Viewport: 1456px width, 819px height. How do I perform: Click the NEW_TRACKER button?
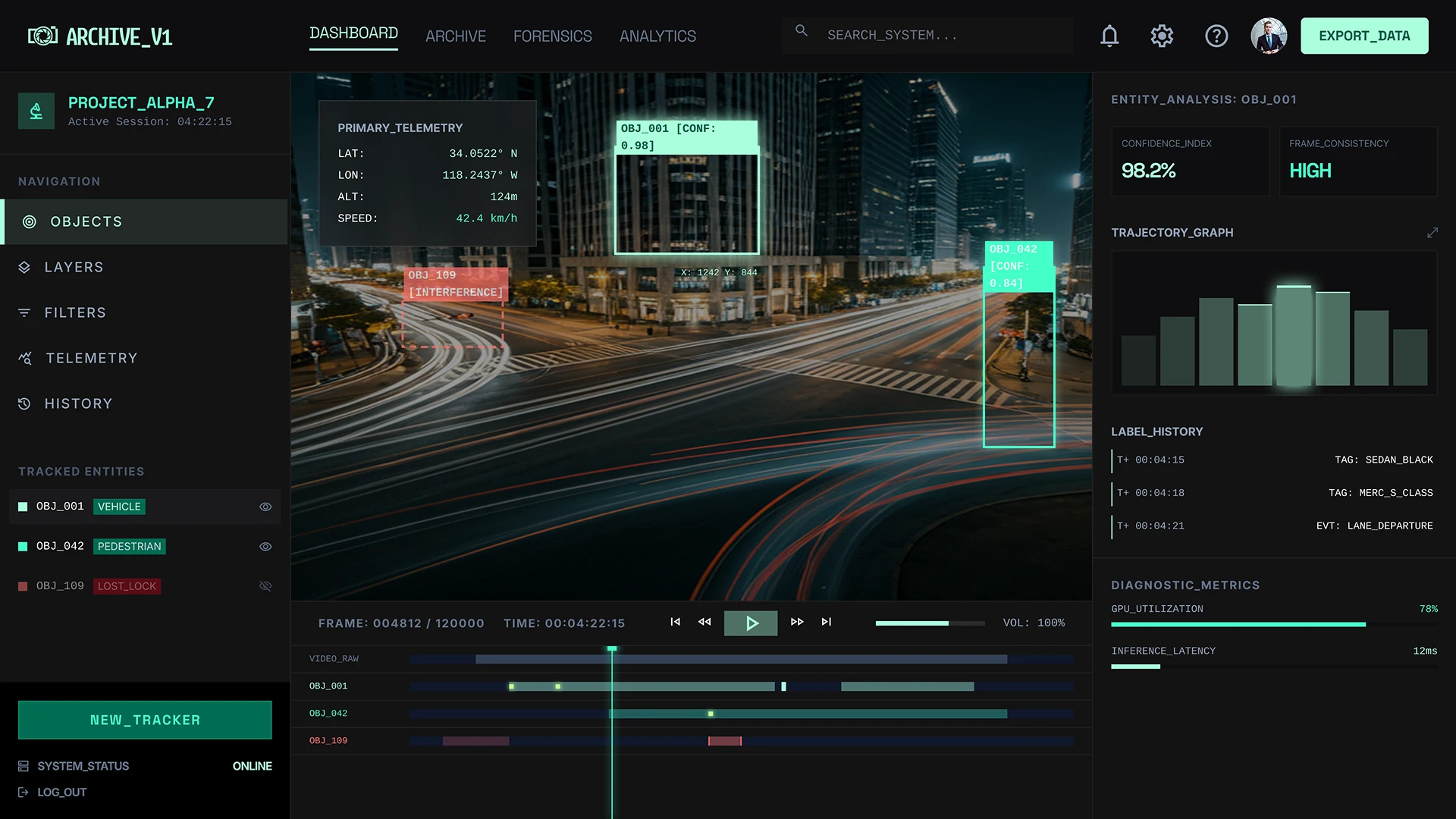pyautogui.click(x=145, y=720)
